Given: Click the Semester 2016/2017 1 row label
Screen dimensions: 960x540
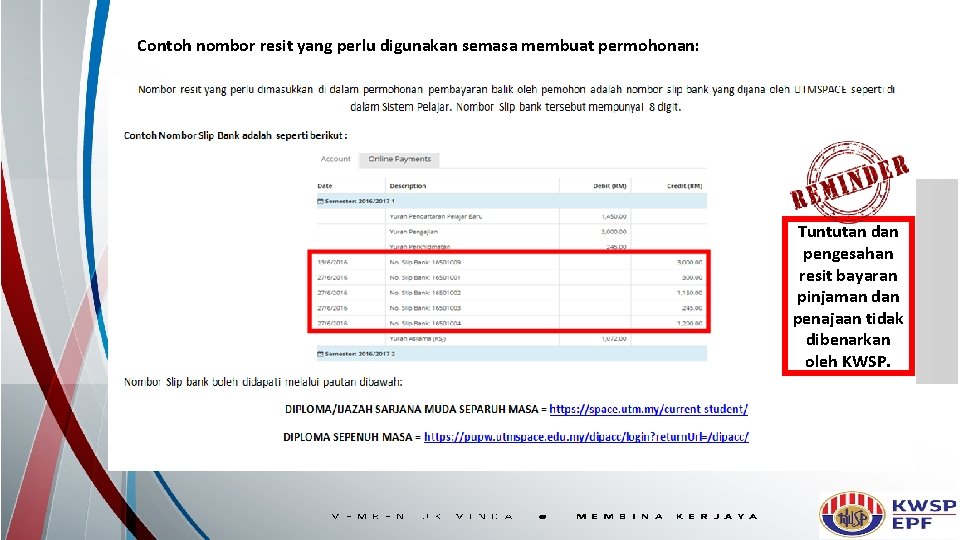Looking at the screenshot, I should click(x=359, y=201).
